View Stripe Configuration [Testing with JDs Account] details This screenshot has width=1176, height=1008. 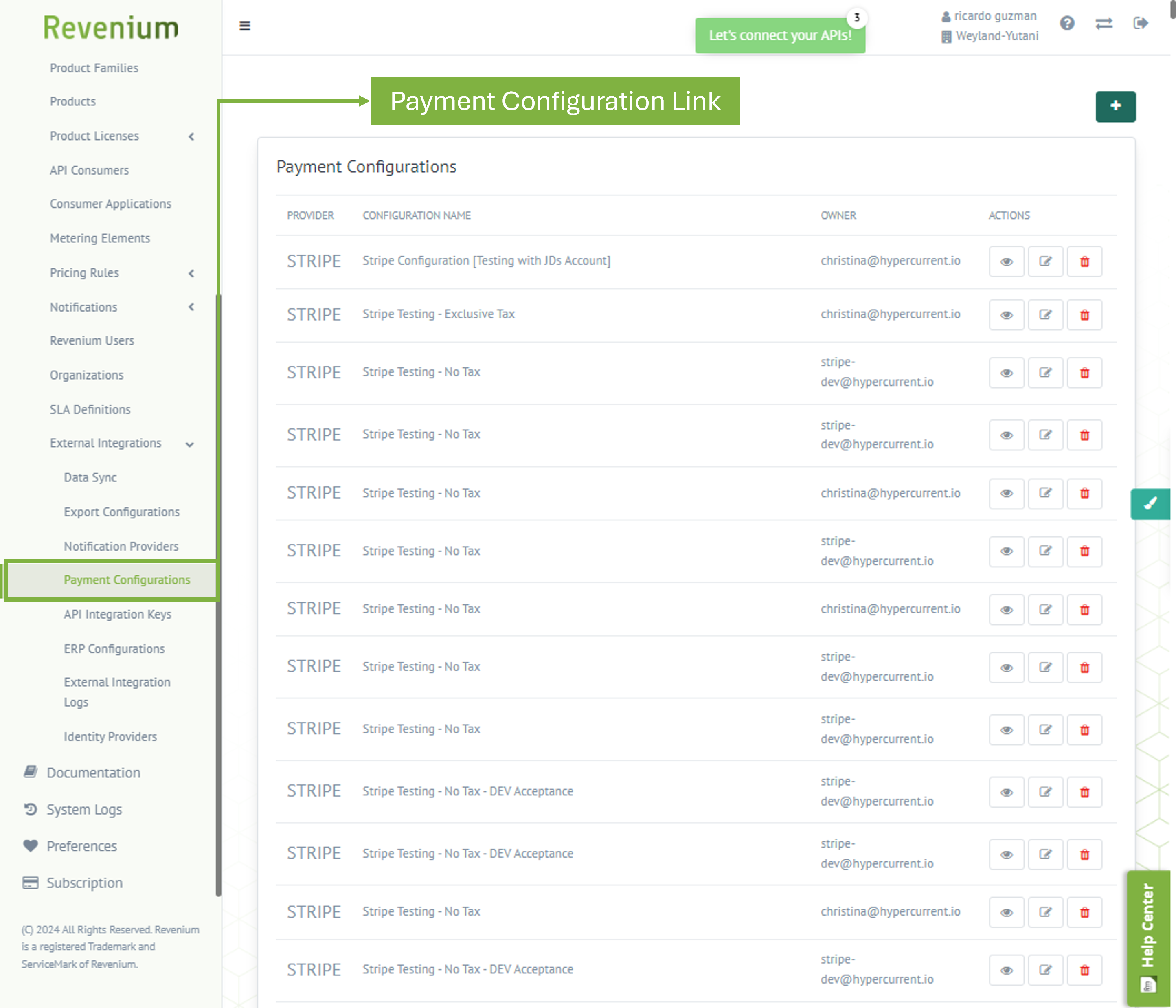[x=1006, y=261]
